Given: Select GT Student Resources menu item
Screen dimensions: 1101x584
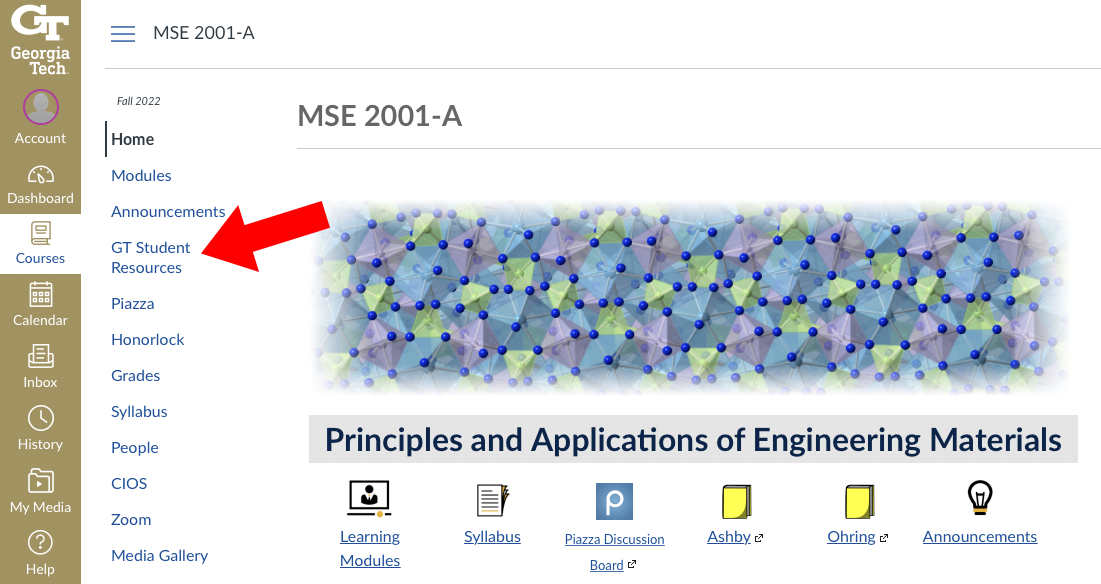Looking at the screenshot, I should coord(150,258).
